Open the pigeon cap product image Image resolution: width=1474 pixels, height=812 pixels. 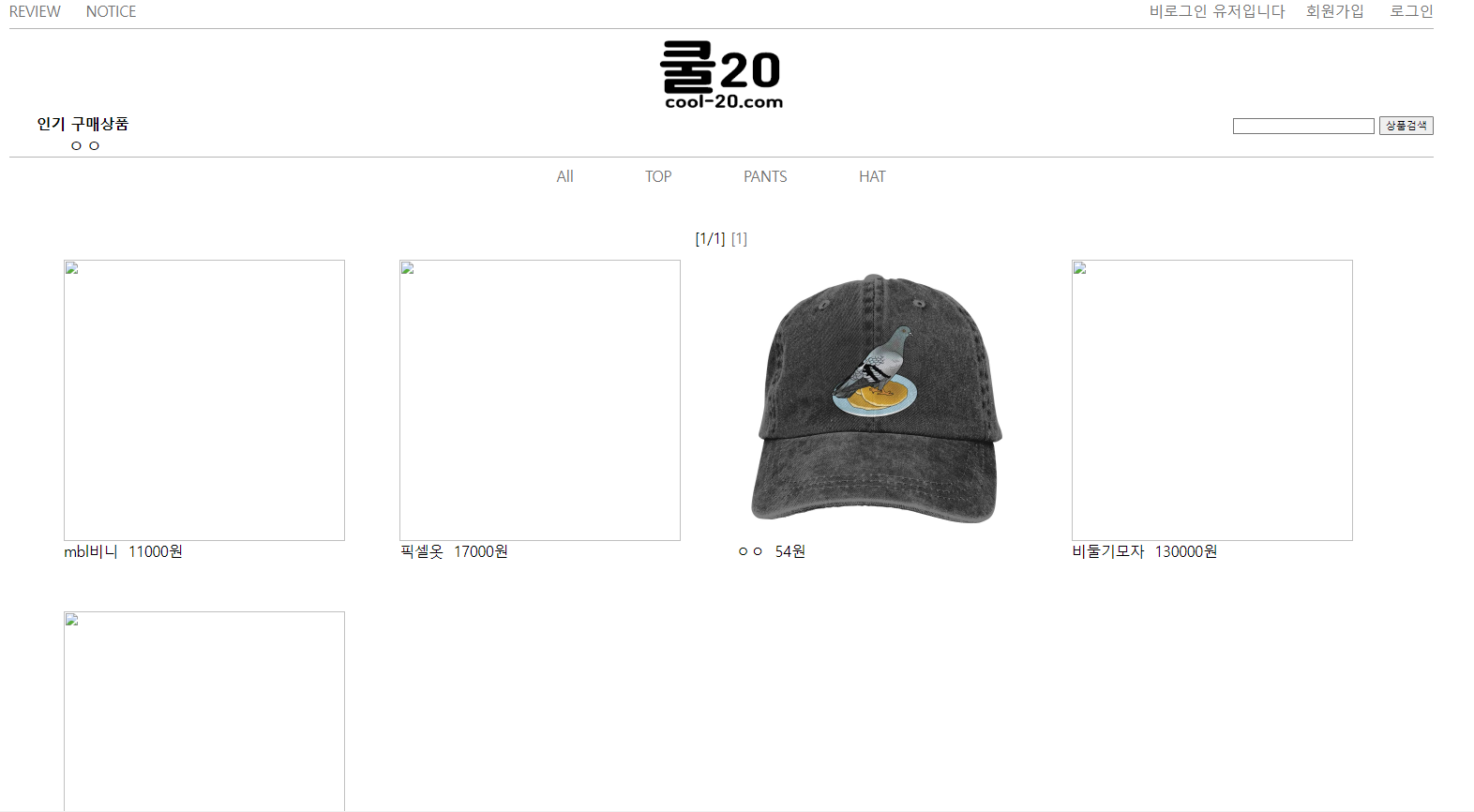(x=876, y=400)
